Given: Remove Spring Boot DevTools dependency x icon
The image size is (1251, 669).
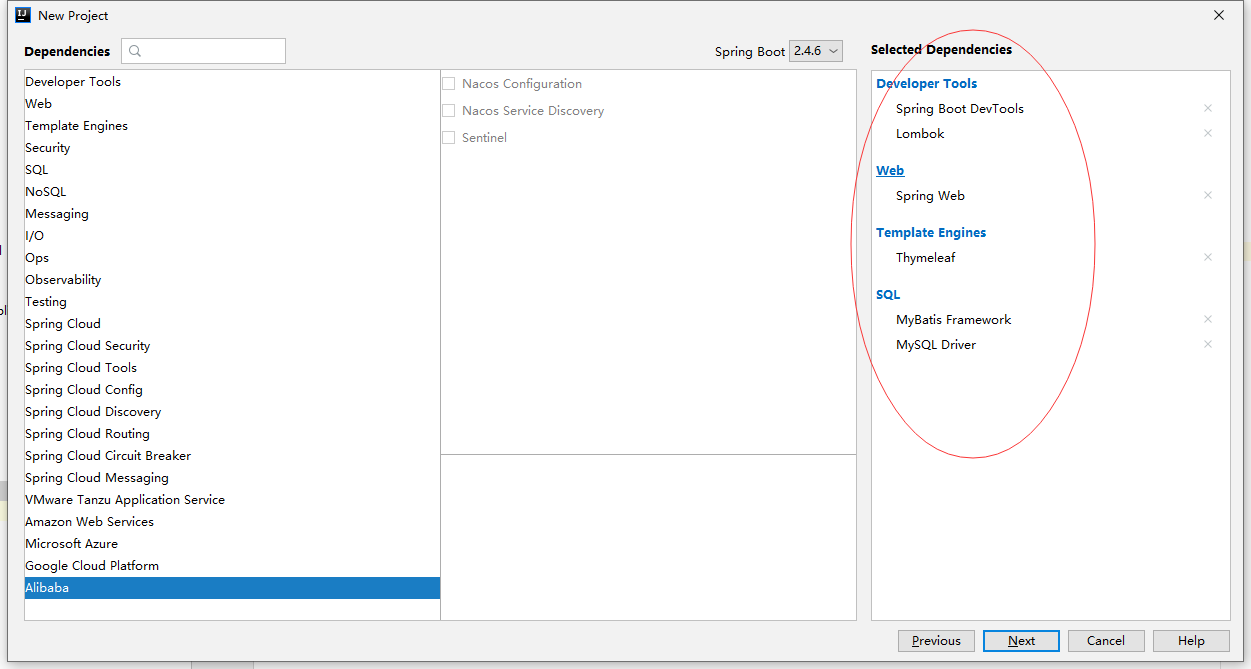Looking at the screenshot, I should point(1208,108).
